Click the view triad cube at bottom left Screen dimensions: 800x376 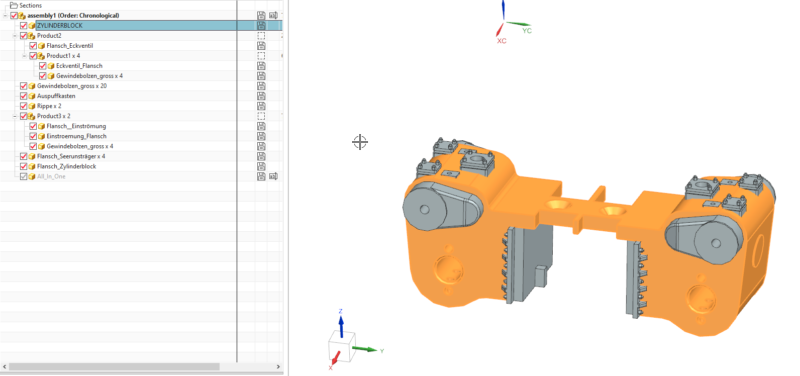[x=341, y=346]
